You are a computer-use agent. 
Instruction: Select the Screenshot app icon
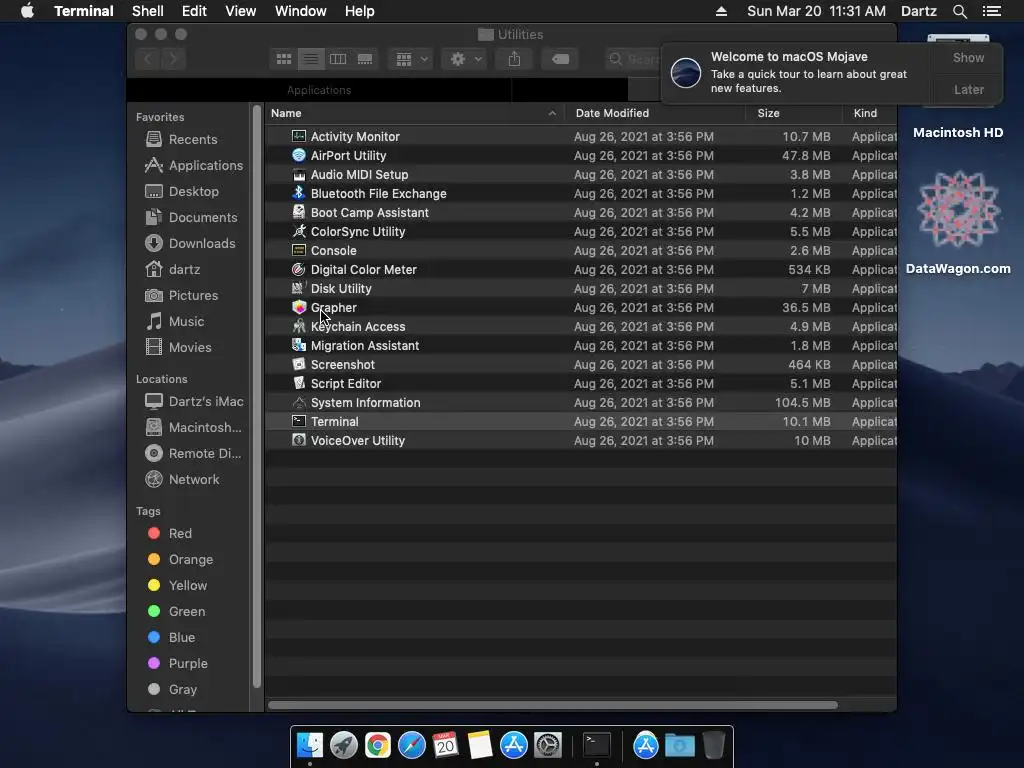[298, 364]
